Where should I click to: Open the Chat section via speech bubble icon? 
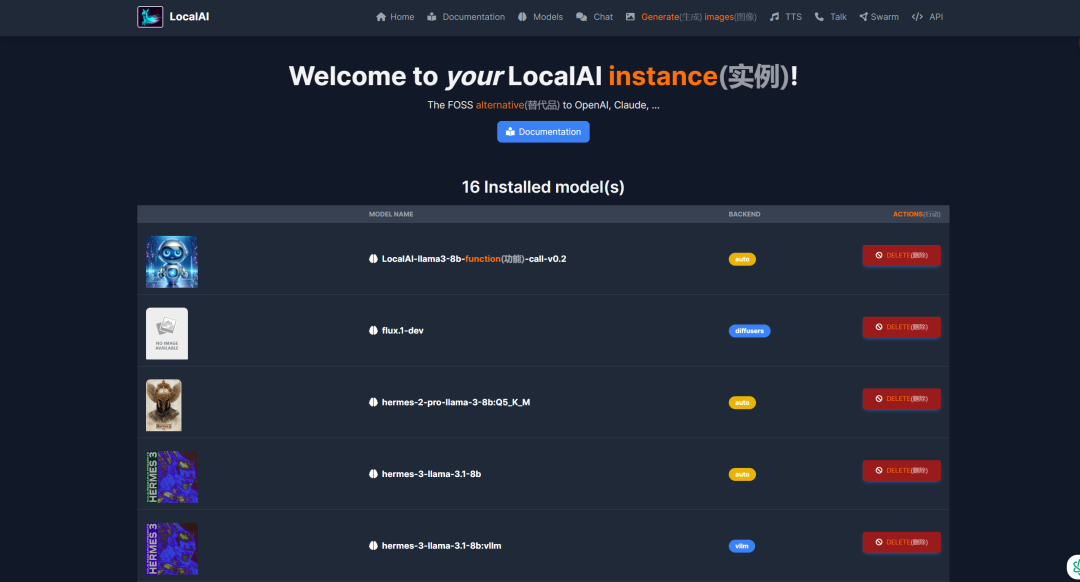[x=583, y=16]
